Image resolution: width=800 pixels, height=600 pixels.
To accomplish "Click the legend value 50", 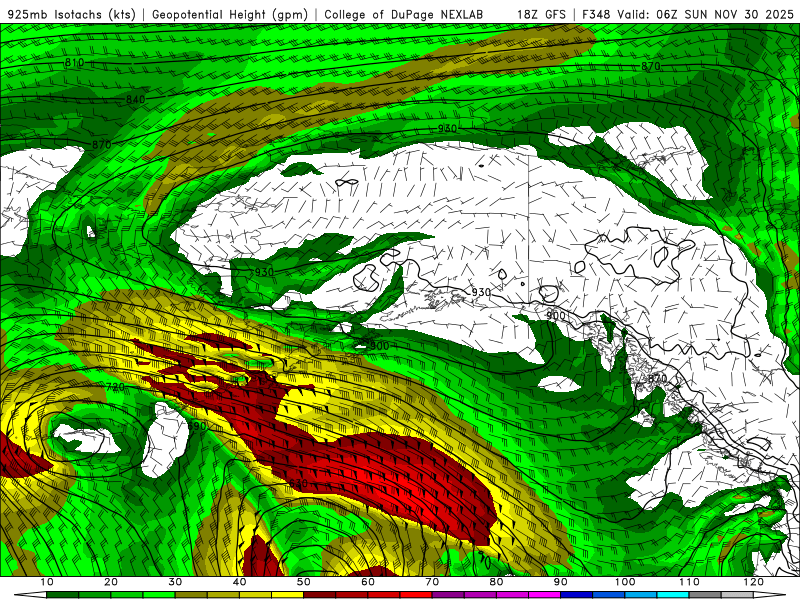I will click(304, 582).
